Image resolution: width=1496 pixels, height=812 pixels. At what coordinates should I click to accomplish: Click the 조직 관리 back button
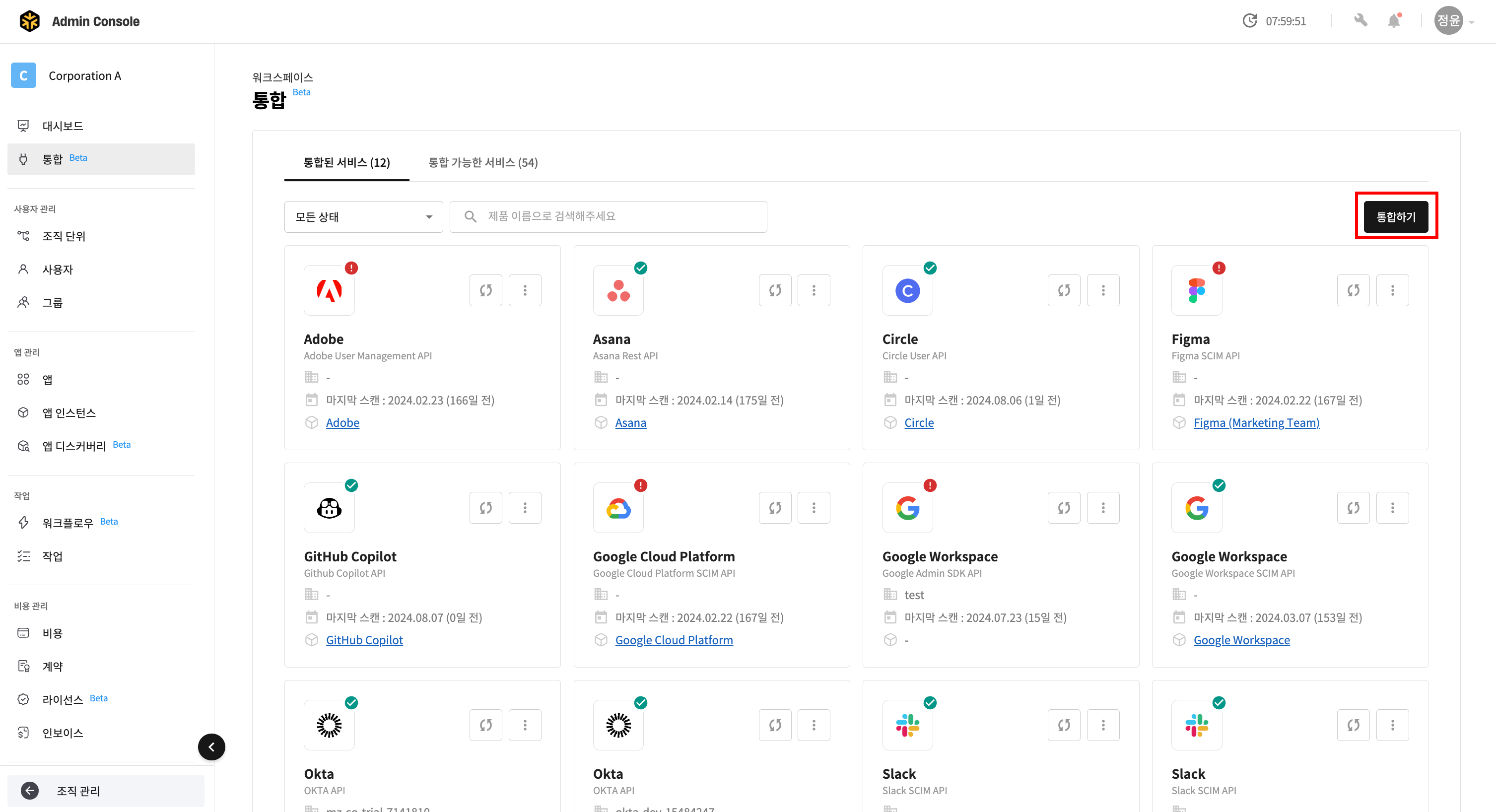[78, 790]
